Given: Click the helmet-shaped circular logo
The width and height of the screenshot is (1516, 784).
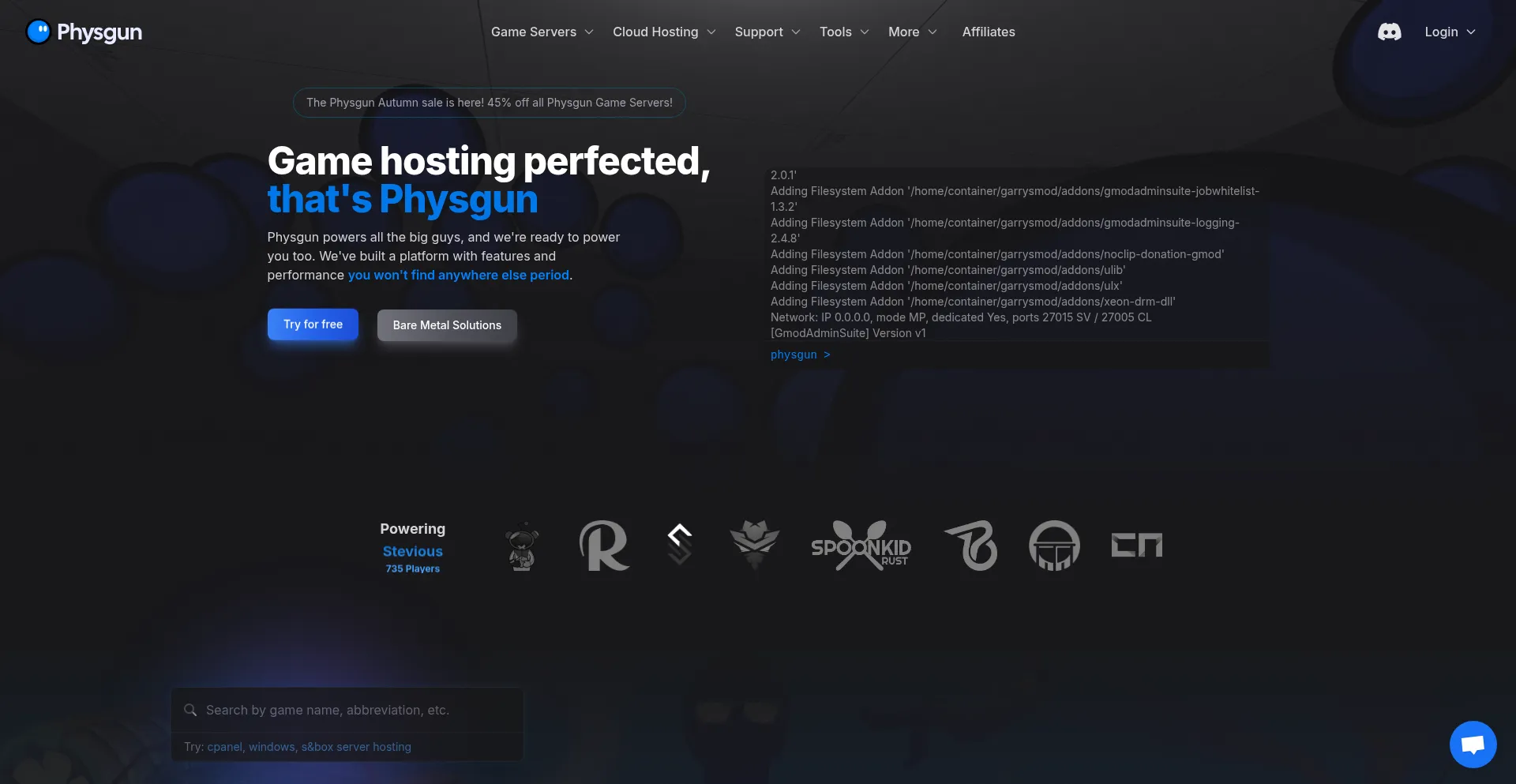Looking at the screenshot, I should (1054, 546).
